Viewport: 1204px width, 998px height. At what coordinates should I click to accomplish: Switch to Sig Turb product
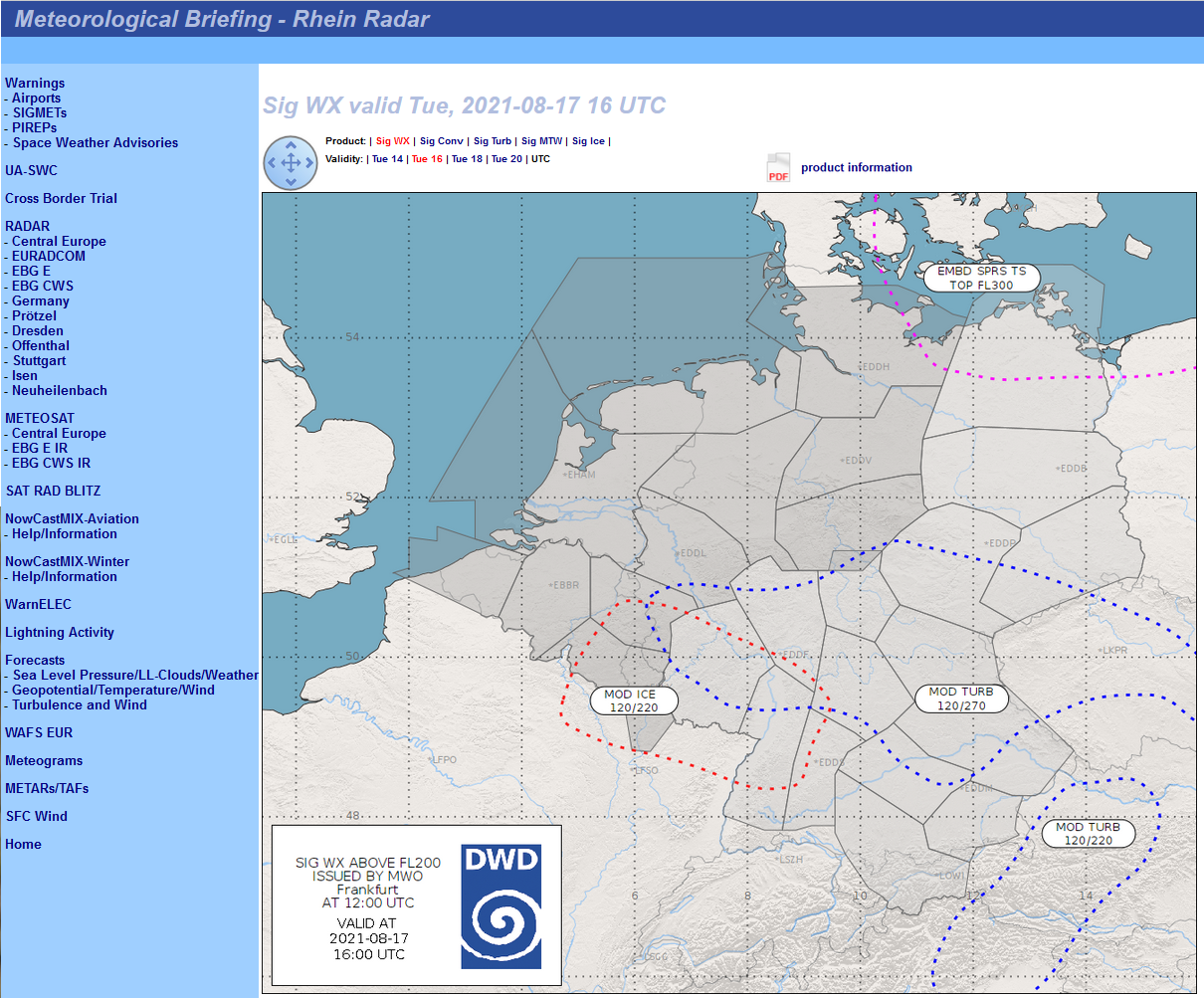[492, 141]
